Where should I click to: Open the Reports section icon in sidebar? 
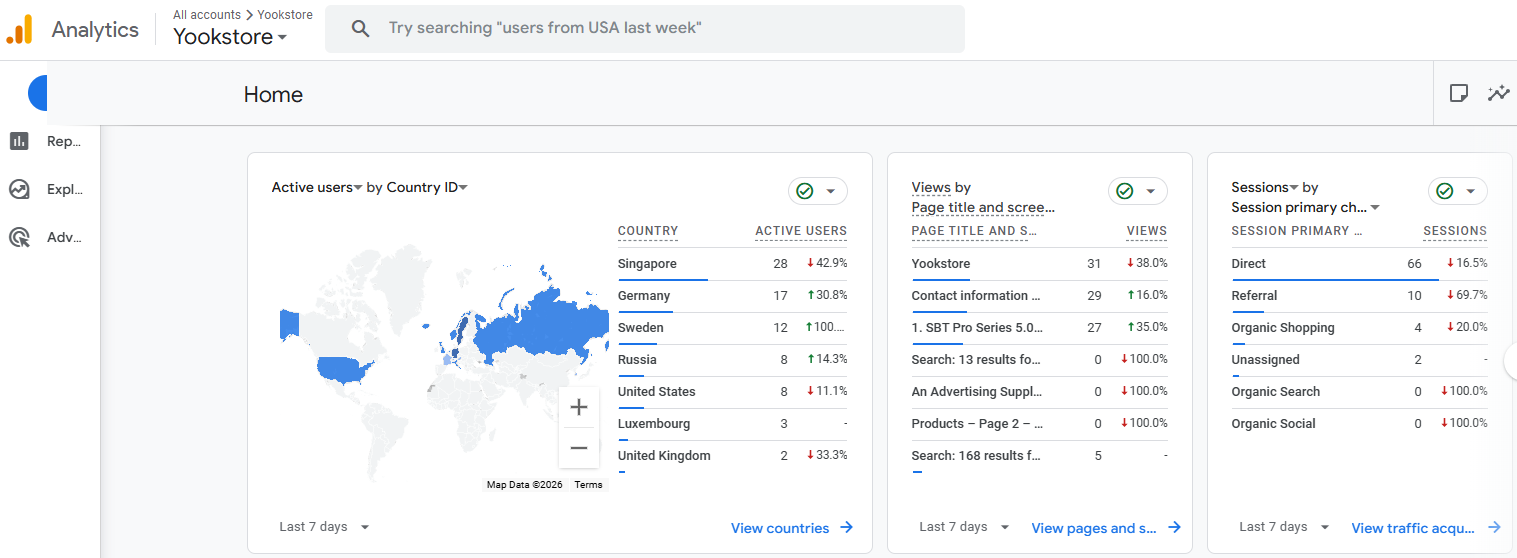pyautogui.click(x=19, y=141)
